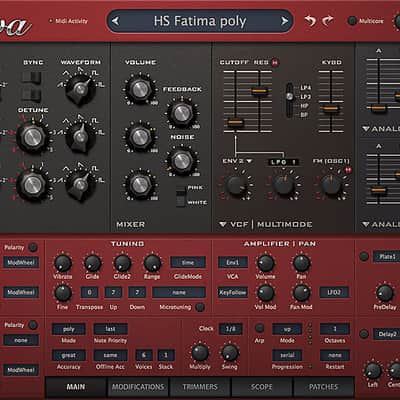Load the previous patch with left arrow

115,21
